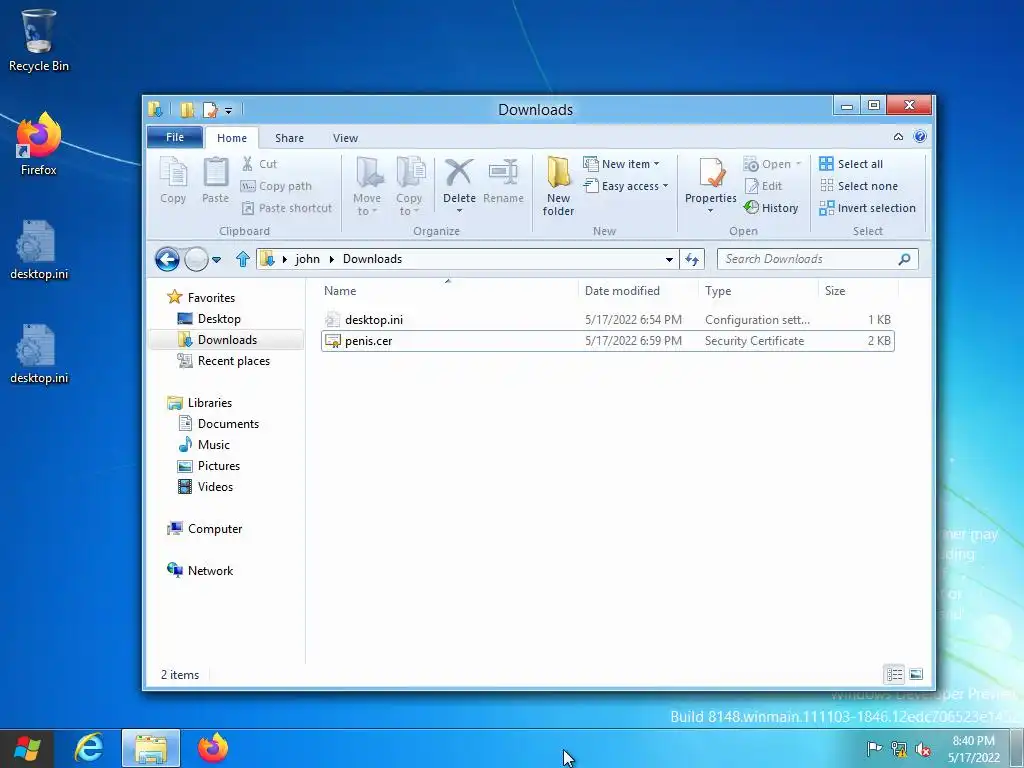Click Copy path in the ribbon
The height and width of the screenshot is (768, 1024).
pos(276,186)
